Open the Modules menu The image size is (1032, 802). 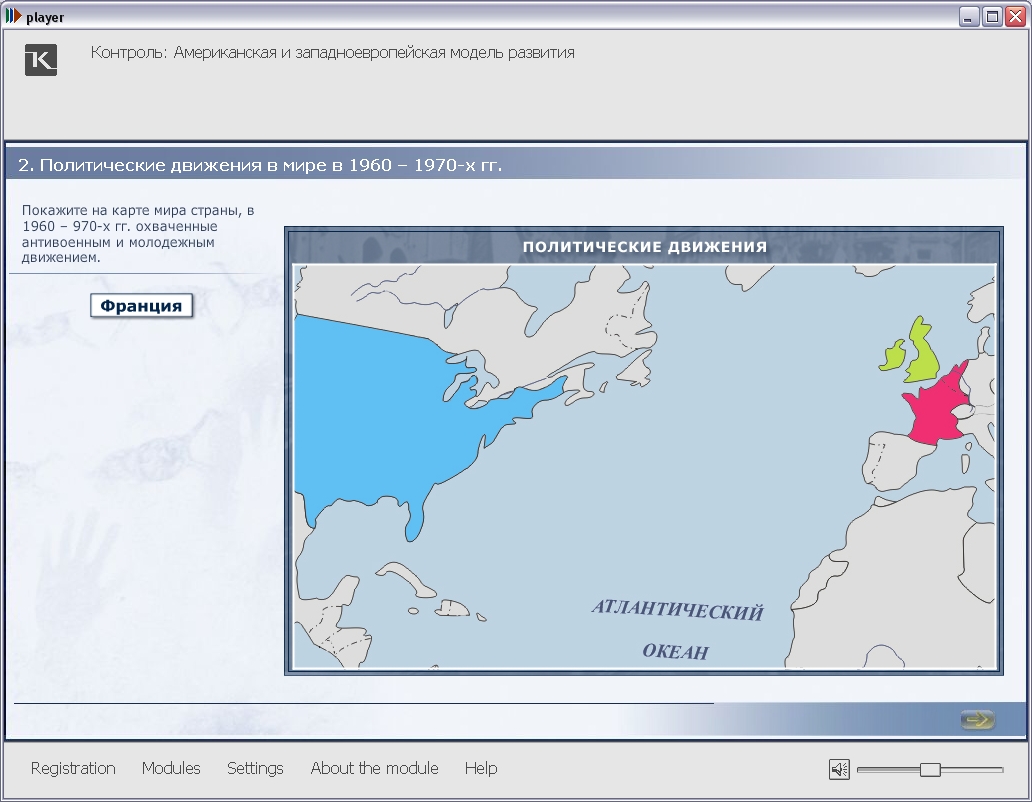click(x=171, y=768)
